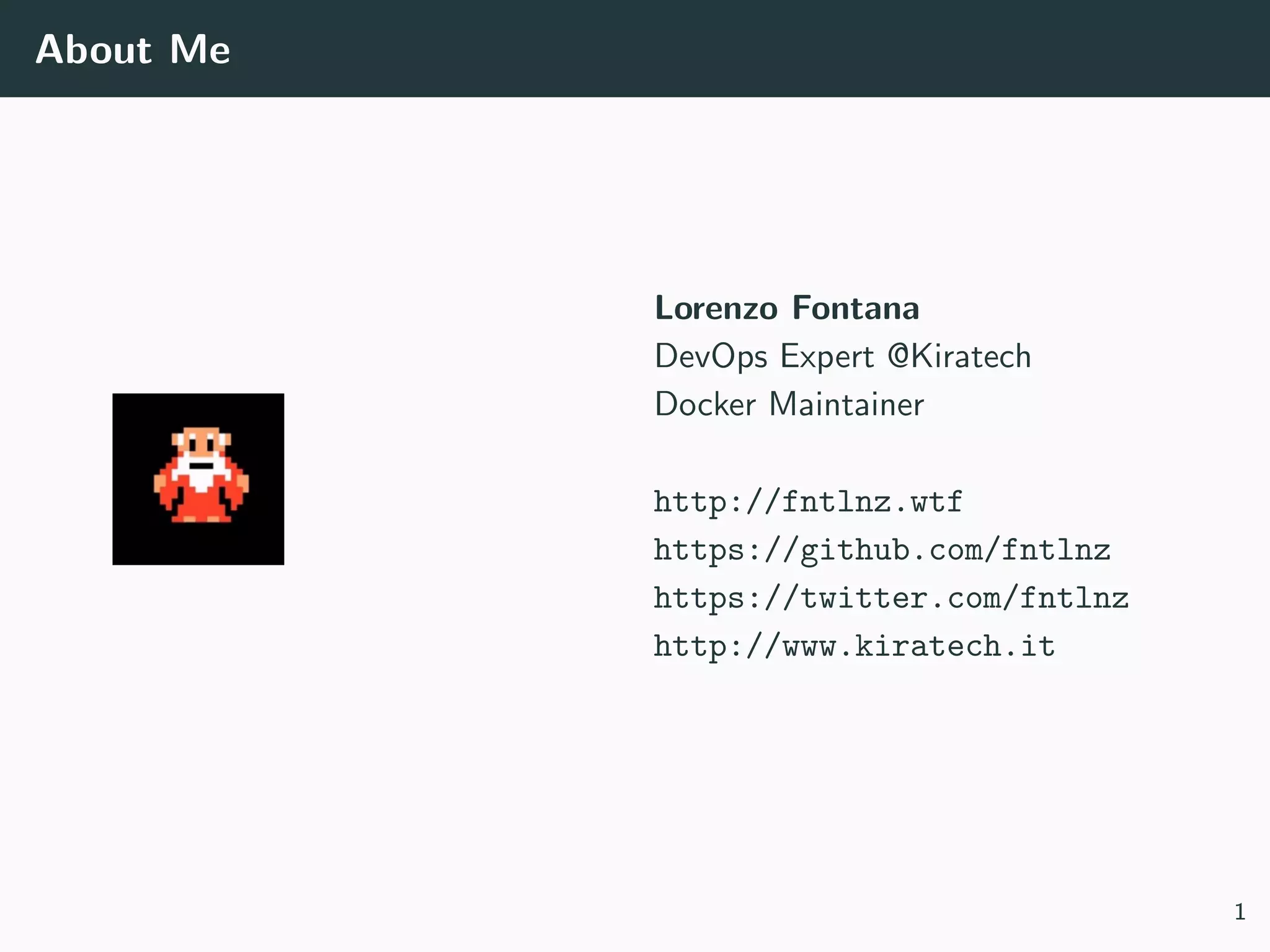Click the word Expert in subtitle
Screen dimensions: 1270x952
[x=827, y=358]
